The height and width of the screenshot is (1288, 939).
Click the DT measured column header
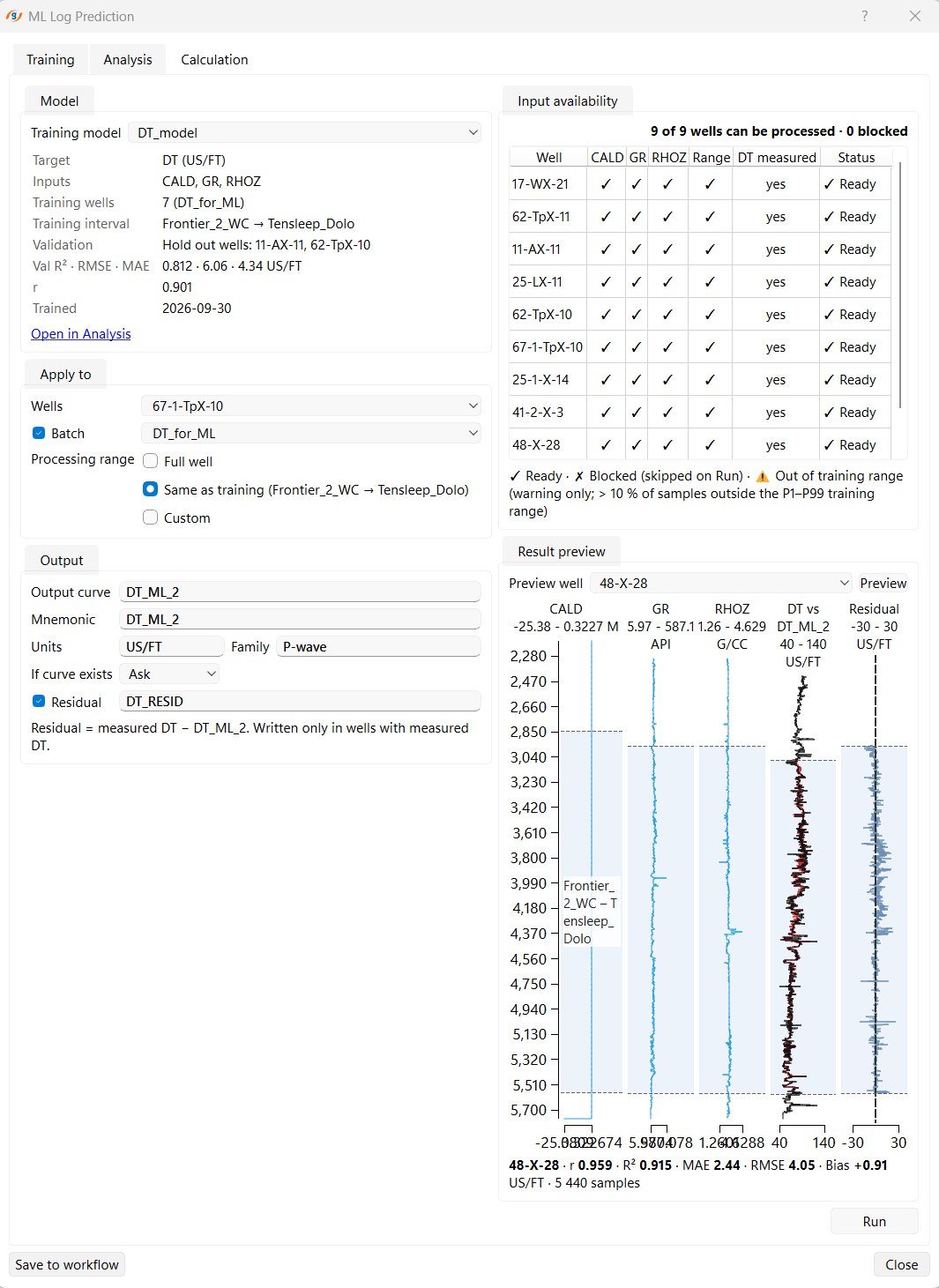point(777,157)
